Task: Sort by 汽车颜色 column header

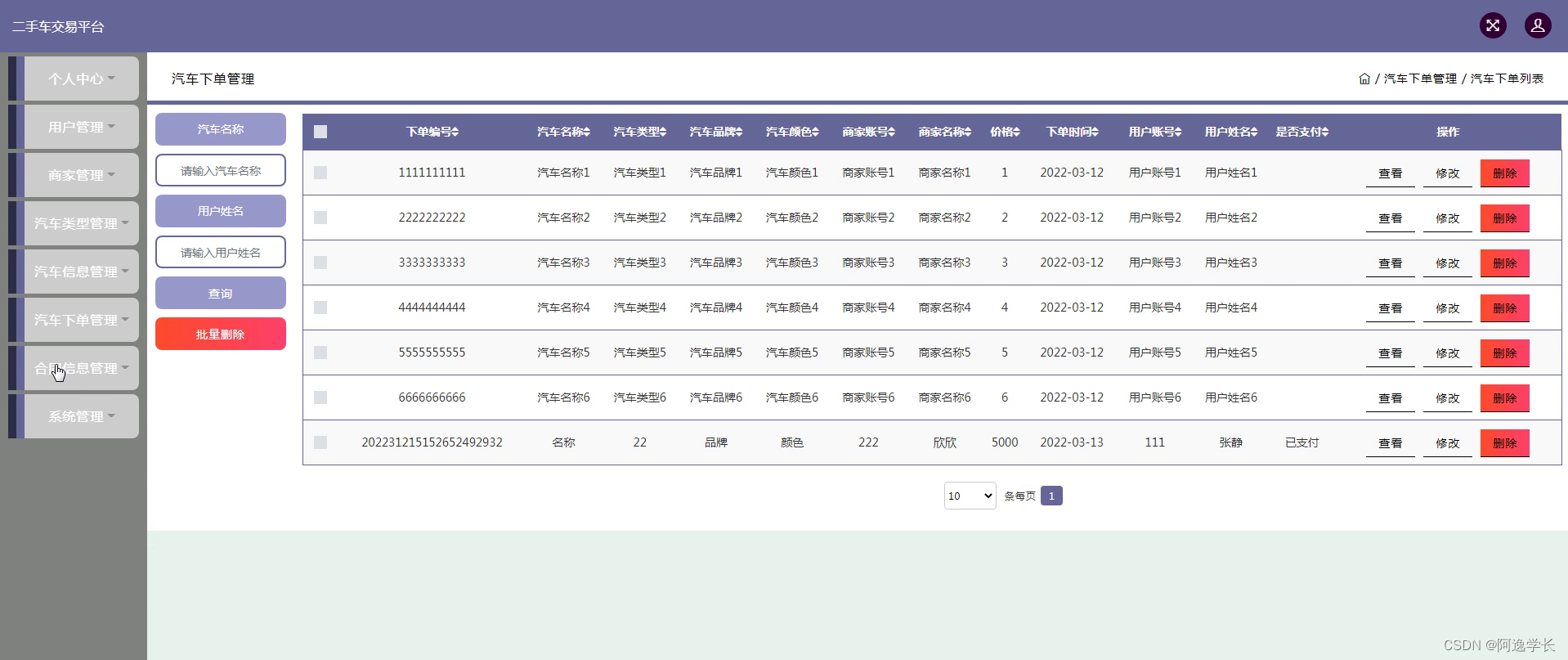Action: tap(792, 132)
